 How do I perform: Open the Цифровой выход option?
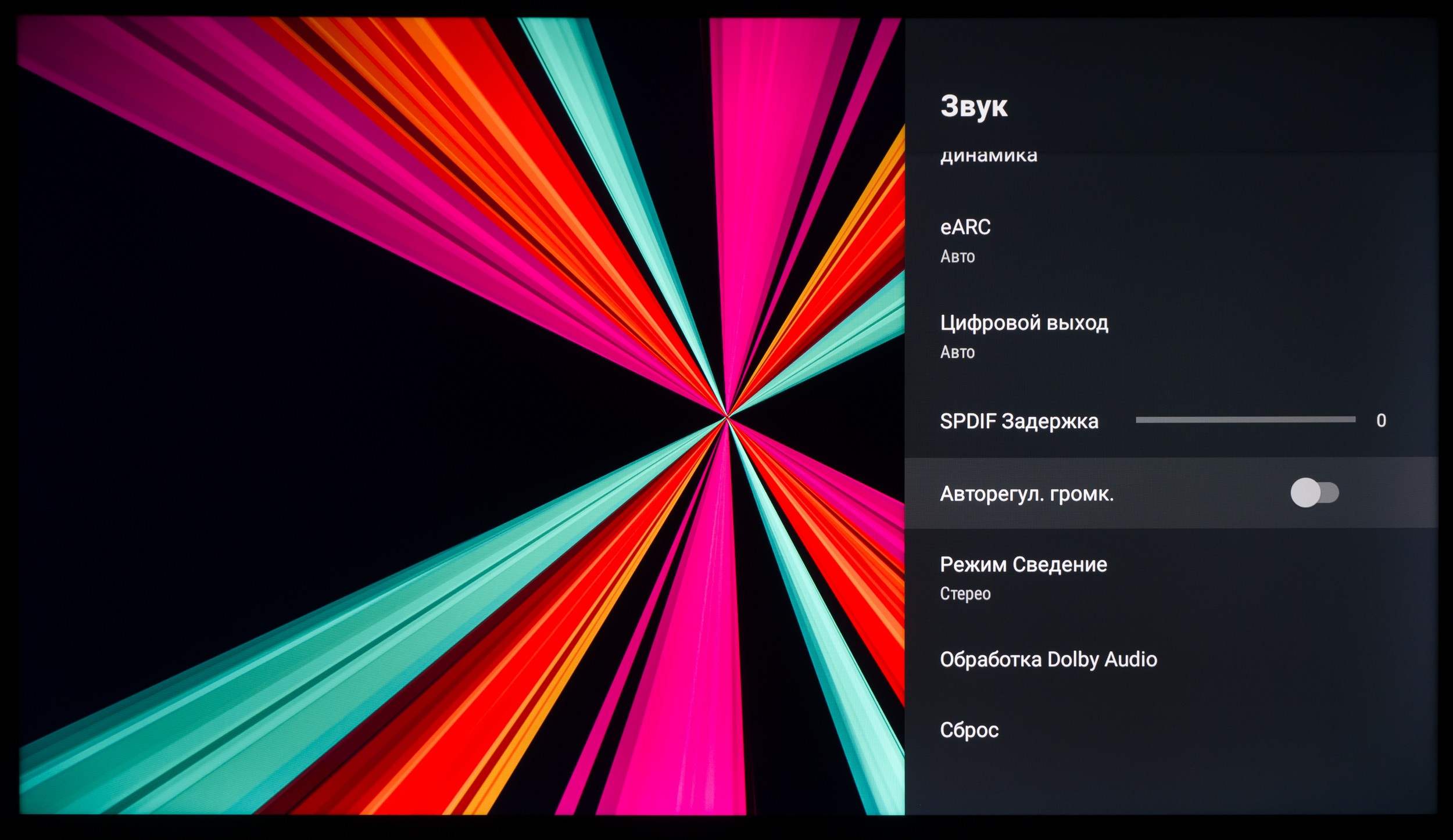coord(1023,322)
